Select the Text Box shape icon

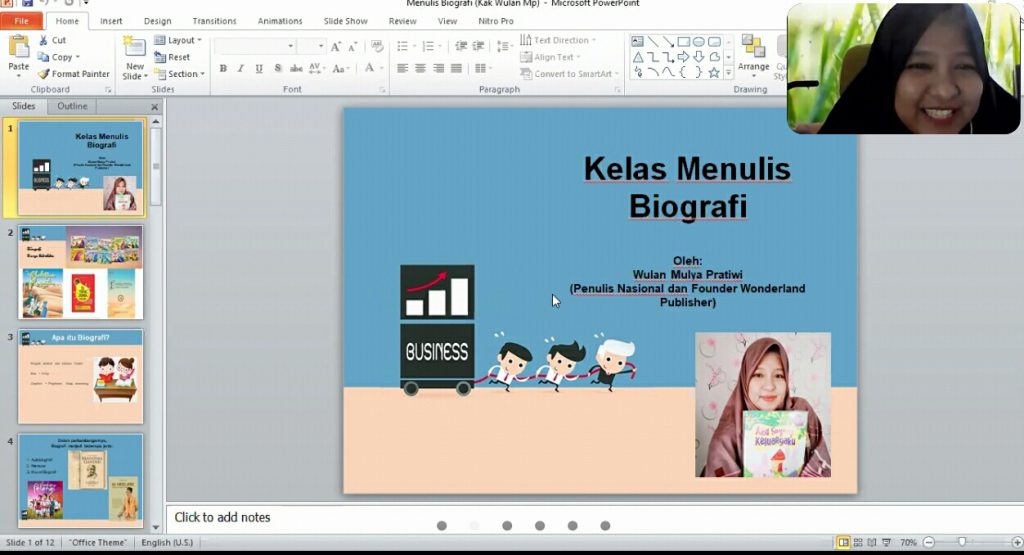tap(637, 41)
